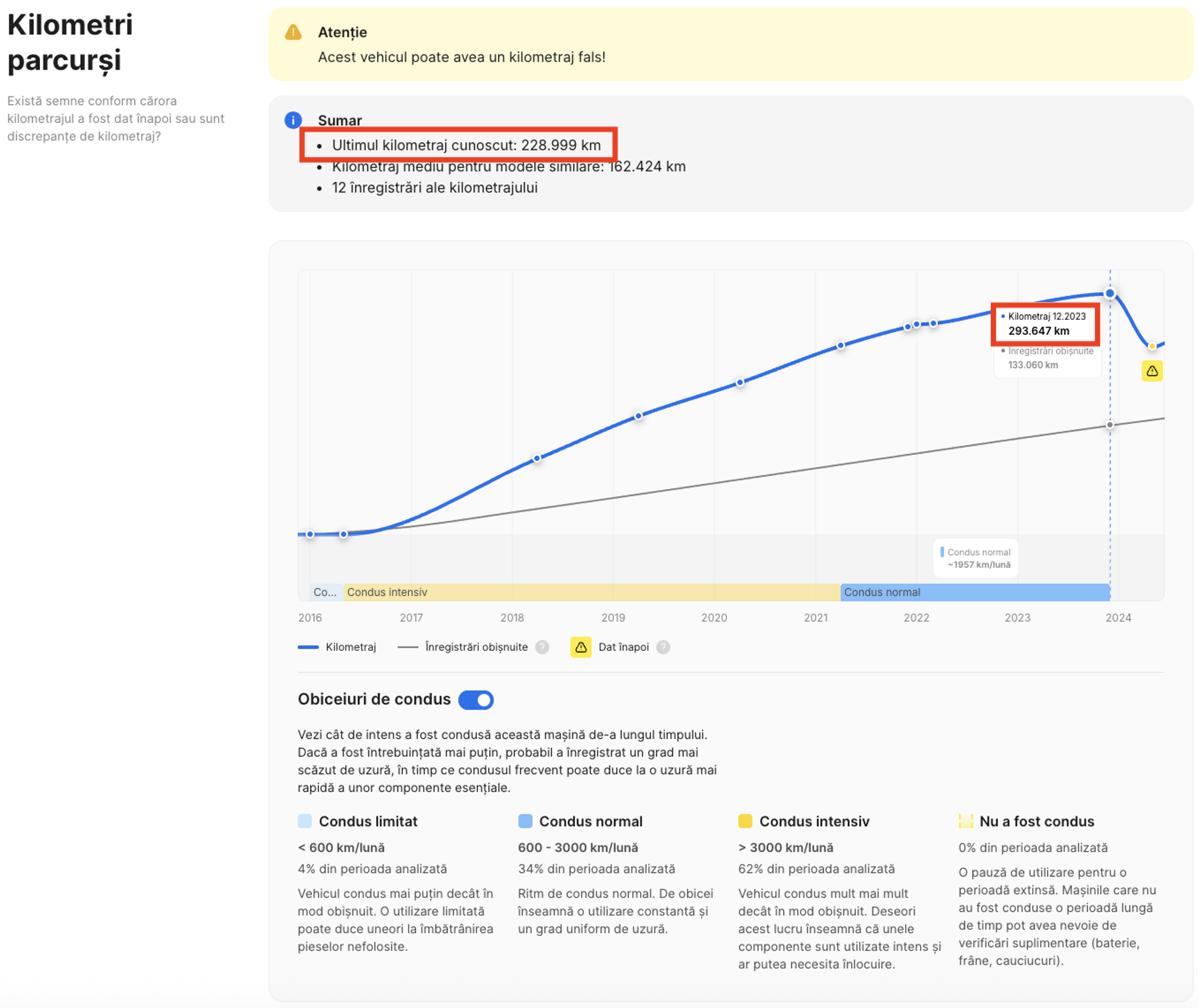Select the Condus intensiv timeline segment
Viewport: 1199px width, 1008px height.
pos(591,592)
